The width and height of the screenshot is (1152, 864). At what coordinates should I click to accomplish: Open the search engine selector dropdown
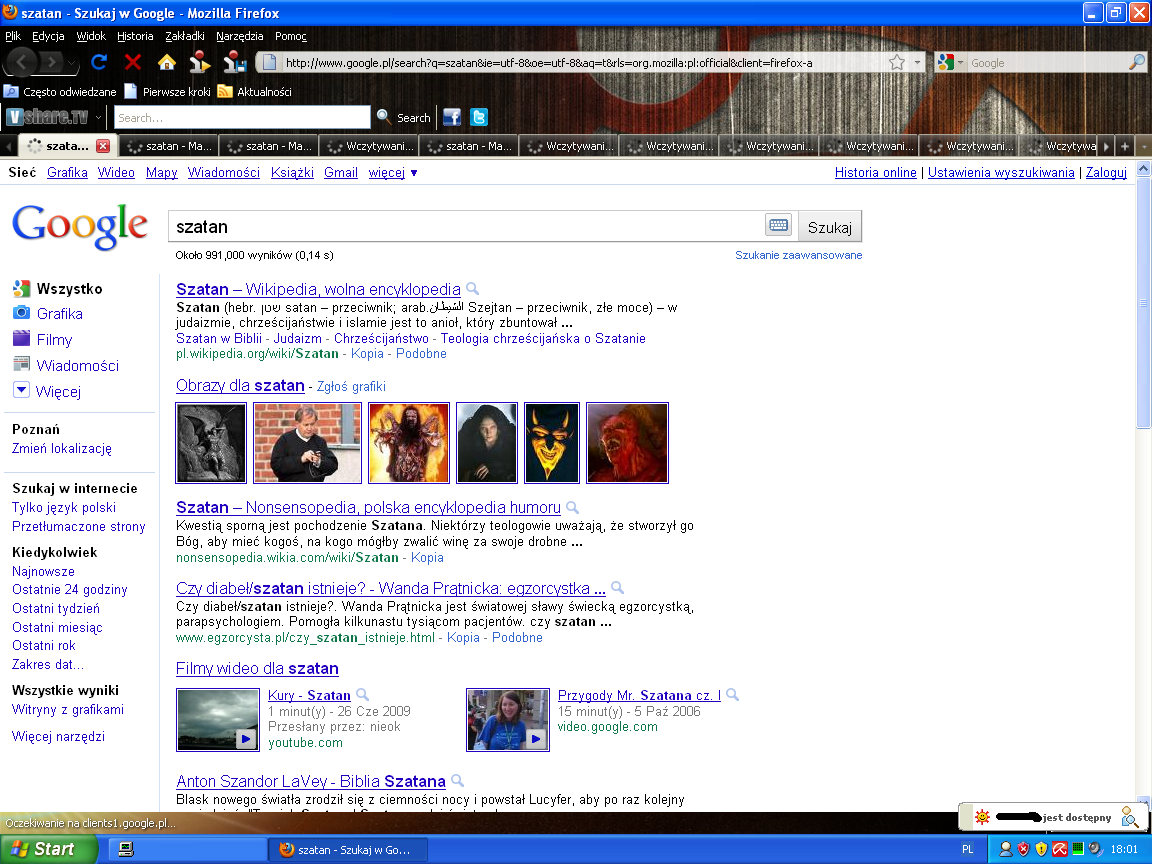pos(950,62)
